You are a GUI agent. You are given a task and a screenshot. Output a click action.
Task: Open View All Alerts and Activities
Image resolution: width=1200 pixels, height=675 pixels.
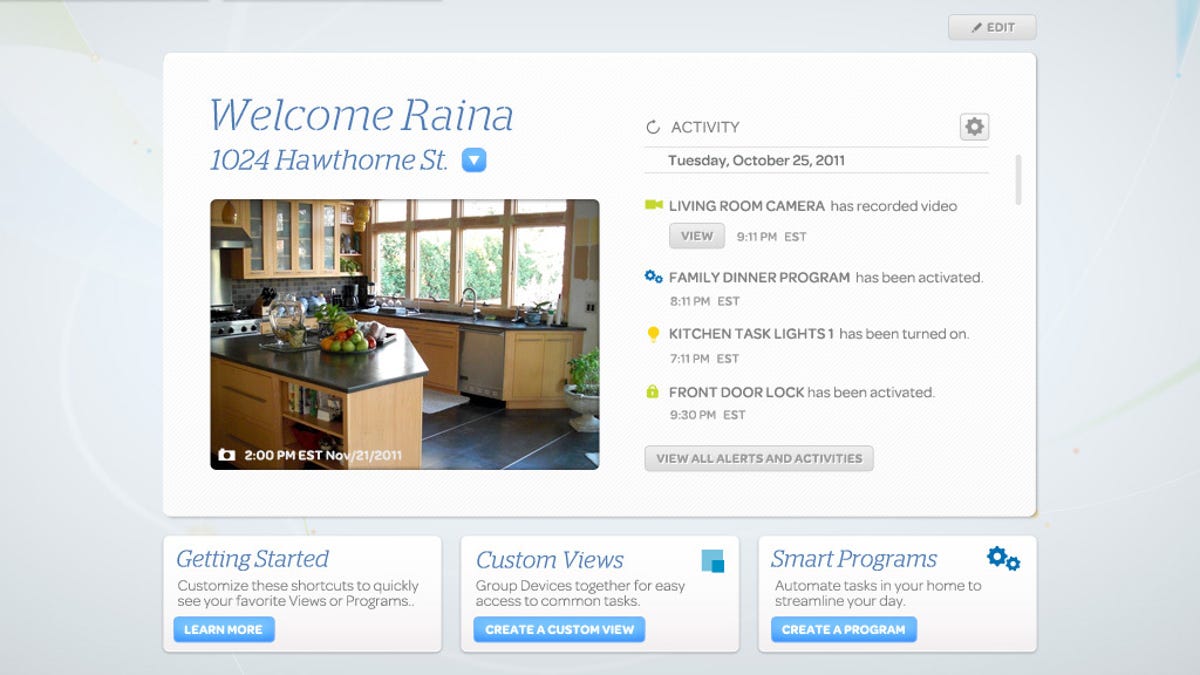759,458
